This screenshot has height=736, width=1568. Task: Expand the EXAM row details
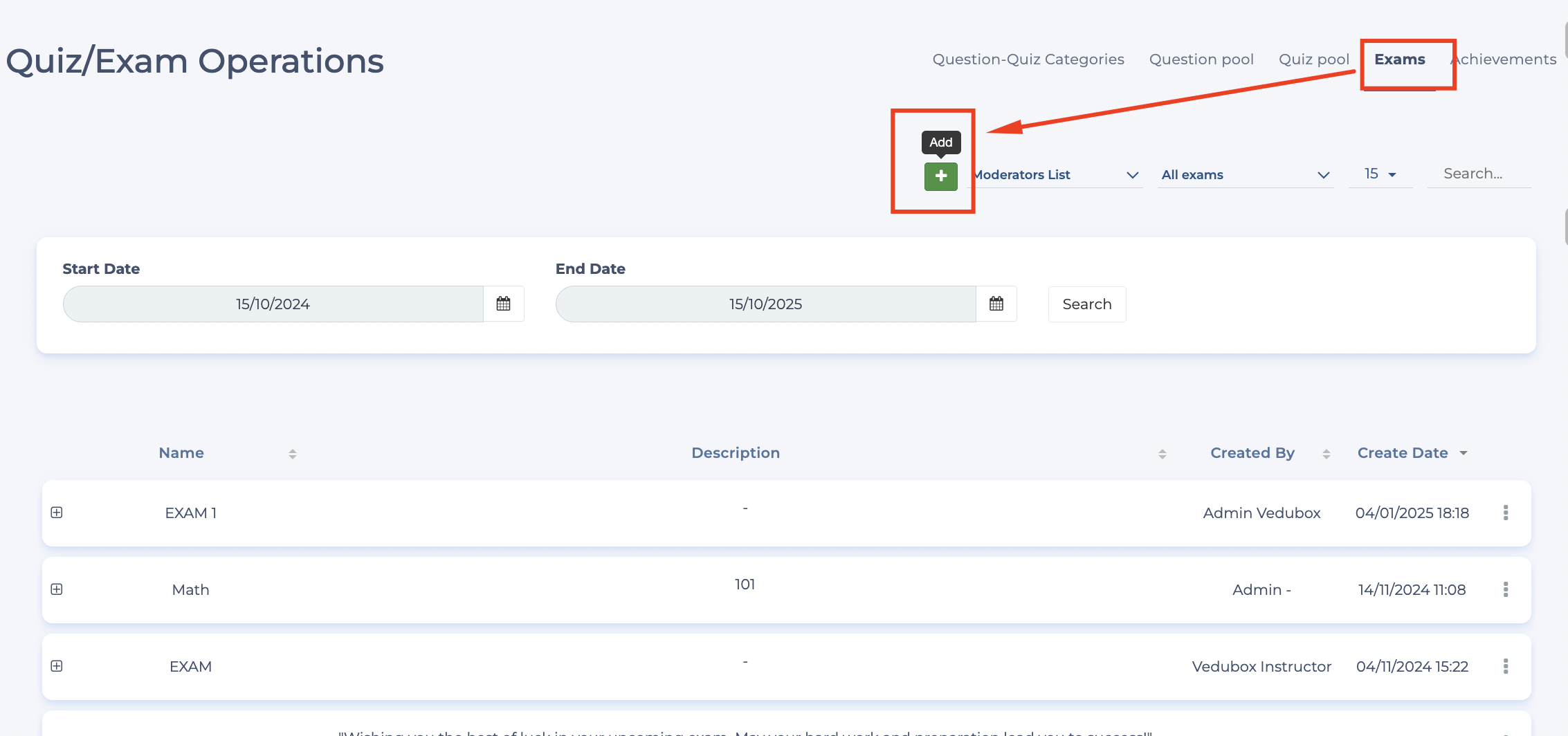click(57, 666)
